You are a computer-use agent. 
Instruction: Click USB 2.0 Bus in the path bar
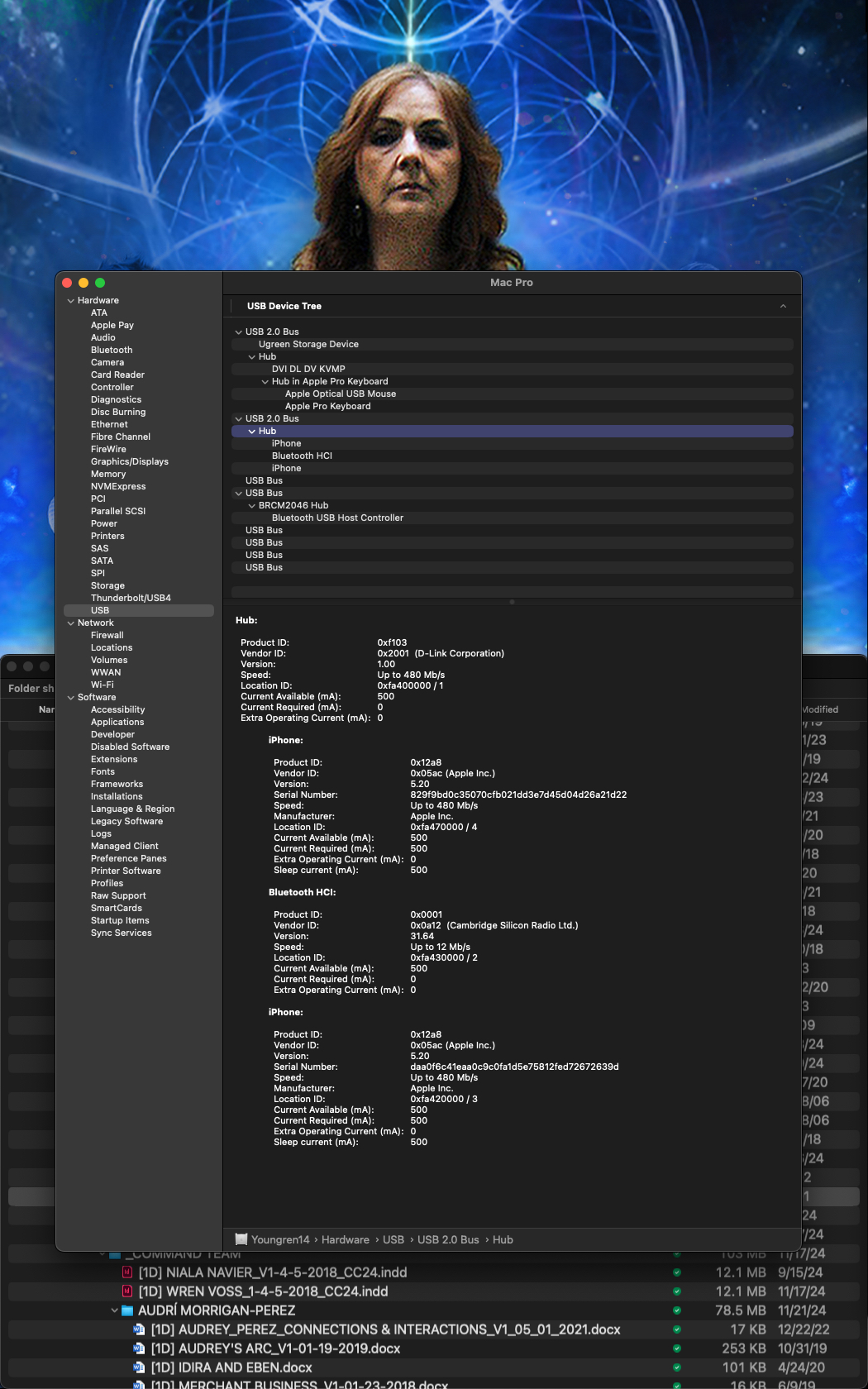tap(448, 1239)
